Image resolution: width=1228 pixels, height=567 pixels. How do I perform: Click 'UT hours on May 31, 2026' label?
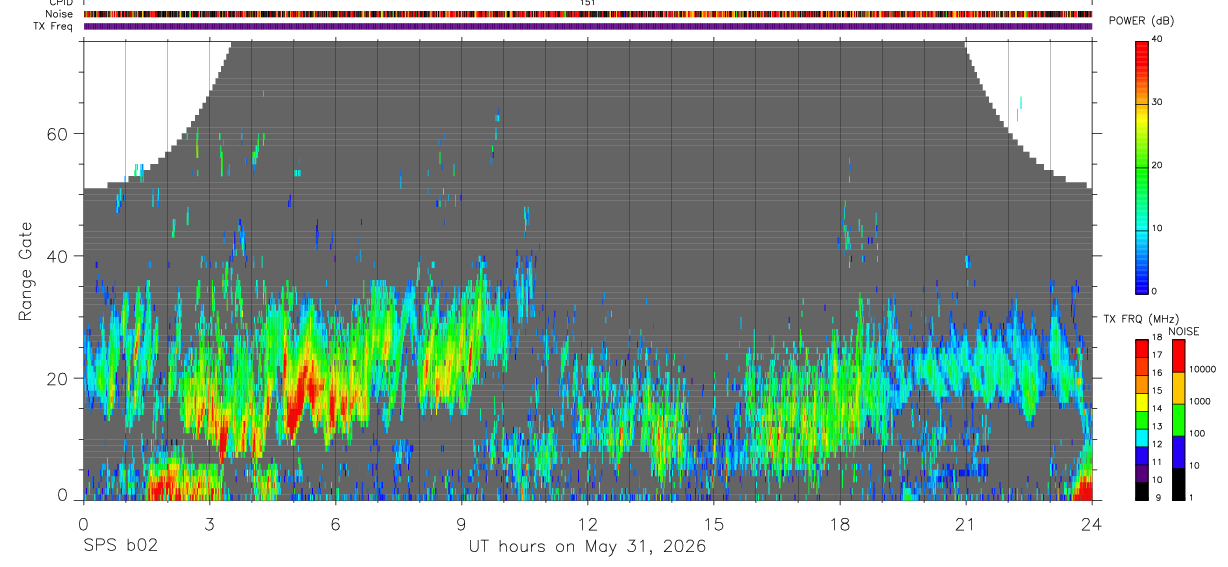(588, 547)
